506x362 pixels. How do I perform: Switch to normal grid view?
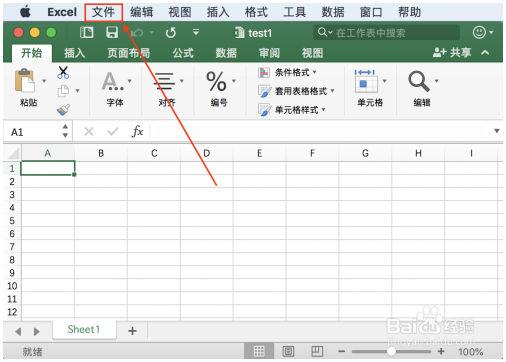(259, 351)
